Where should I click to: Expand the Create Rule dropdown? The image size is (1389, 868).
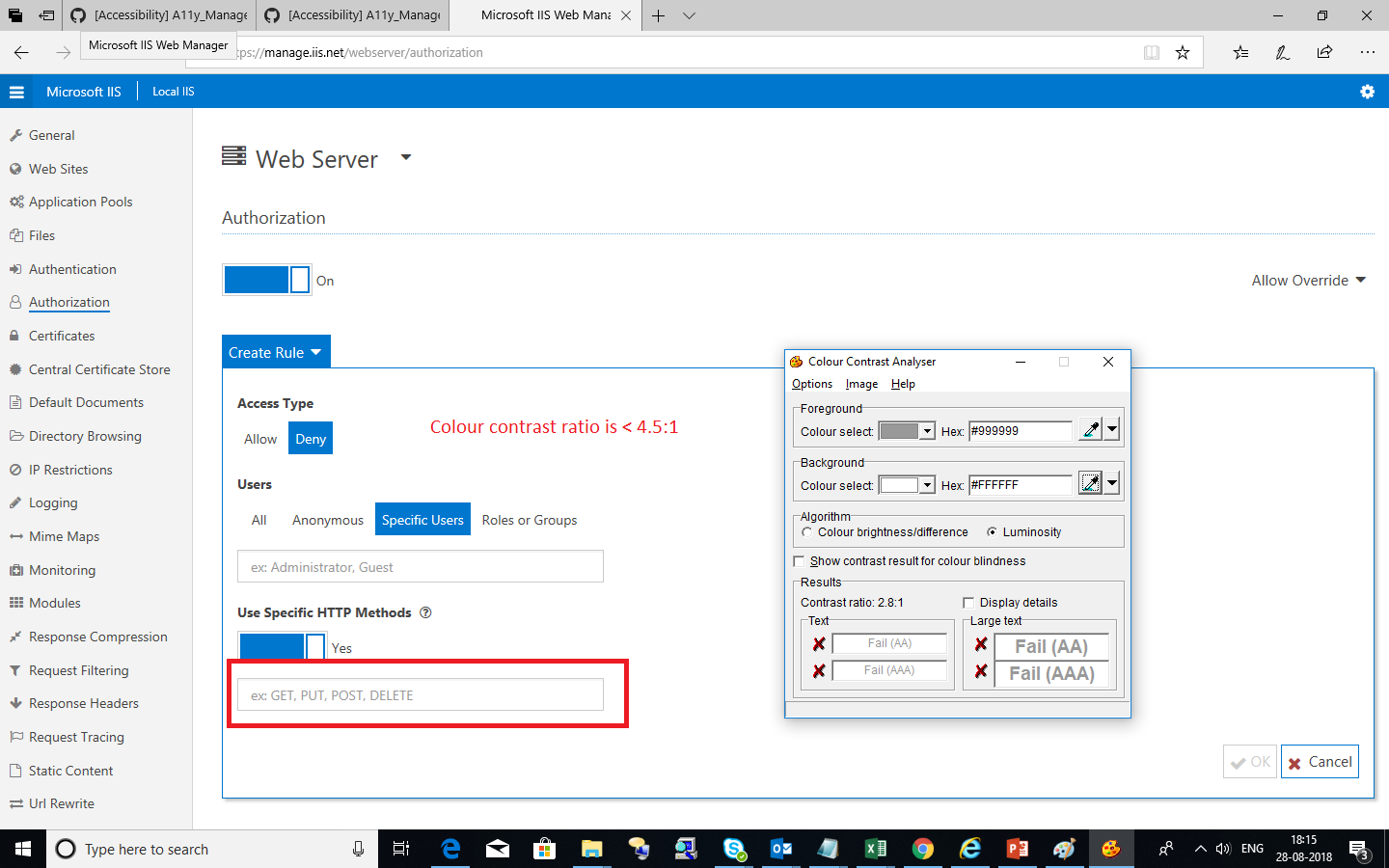[276, 351]
